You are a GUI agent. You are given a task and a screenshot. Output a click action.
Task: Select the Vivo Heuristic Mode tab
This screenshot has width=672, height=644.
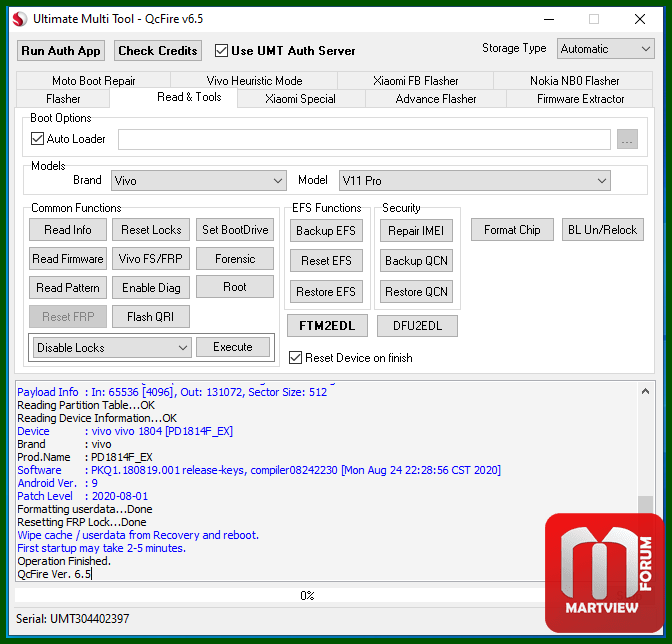(254, 81)
